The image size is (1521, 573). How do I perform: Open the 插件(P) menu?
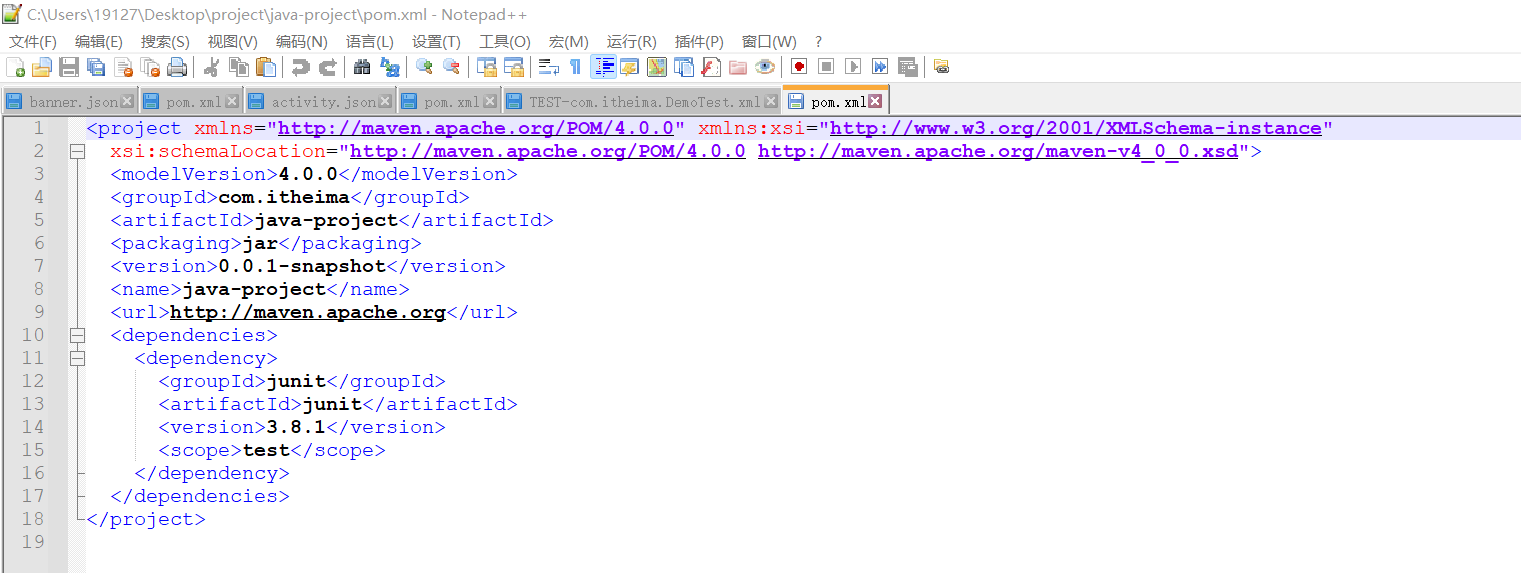pyautogui.click(x=699, y=41)
